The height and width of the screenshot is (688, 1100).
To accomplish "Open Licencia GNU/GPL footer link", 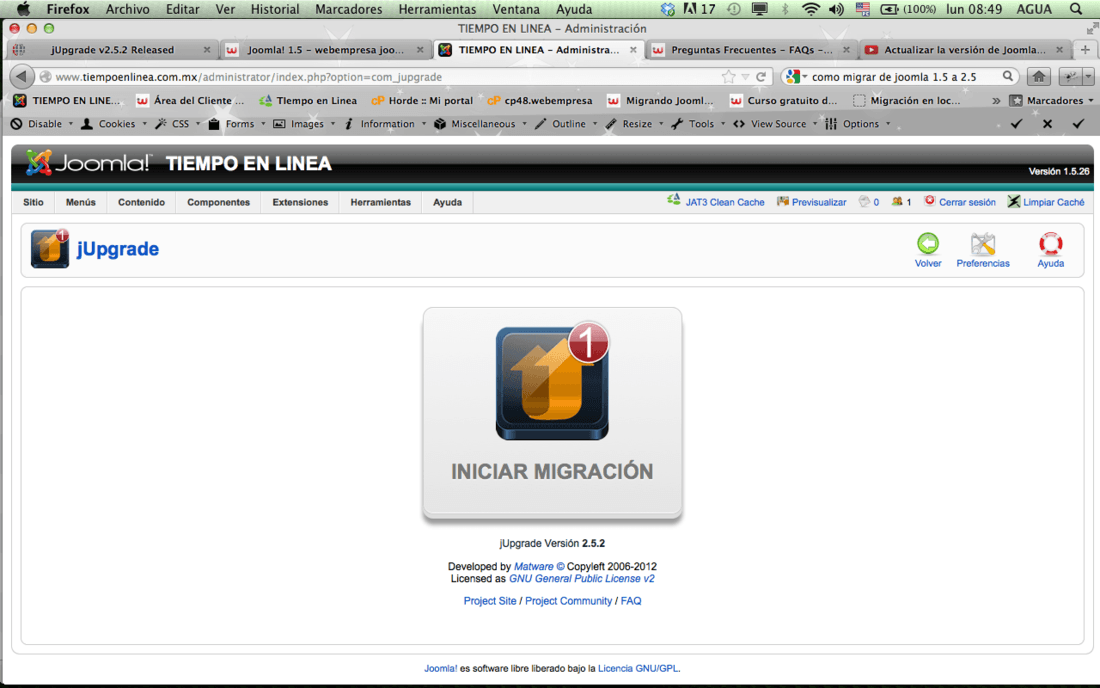I will 638,668.
